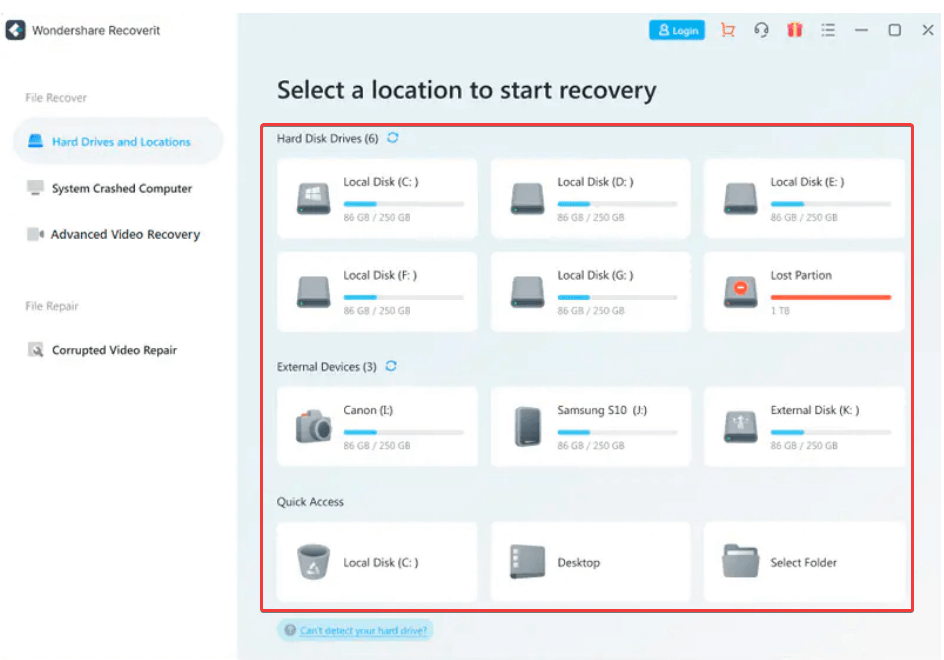Click the Advanced Video Recovery camera icon

36,234
